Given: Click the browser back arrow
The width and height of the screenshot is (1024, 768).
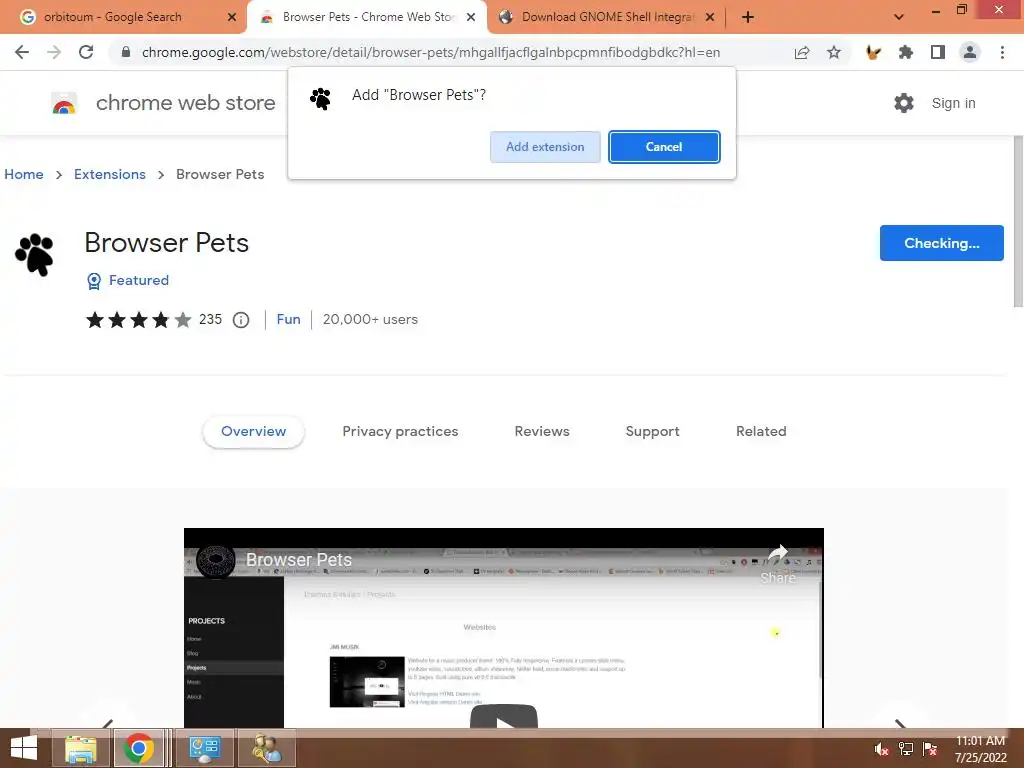Looking at the screenshot, I should coord(22,52).
